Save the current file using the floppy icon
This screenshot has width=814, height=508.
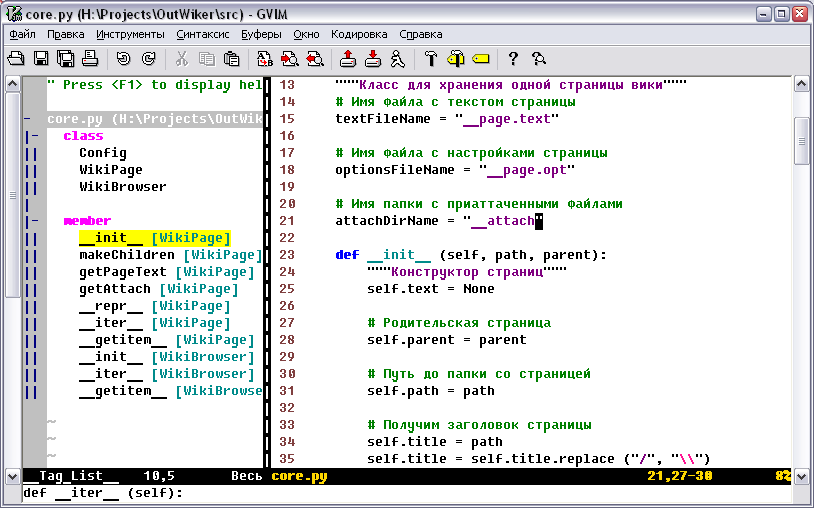pos(41,58)
